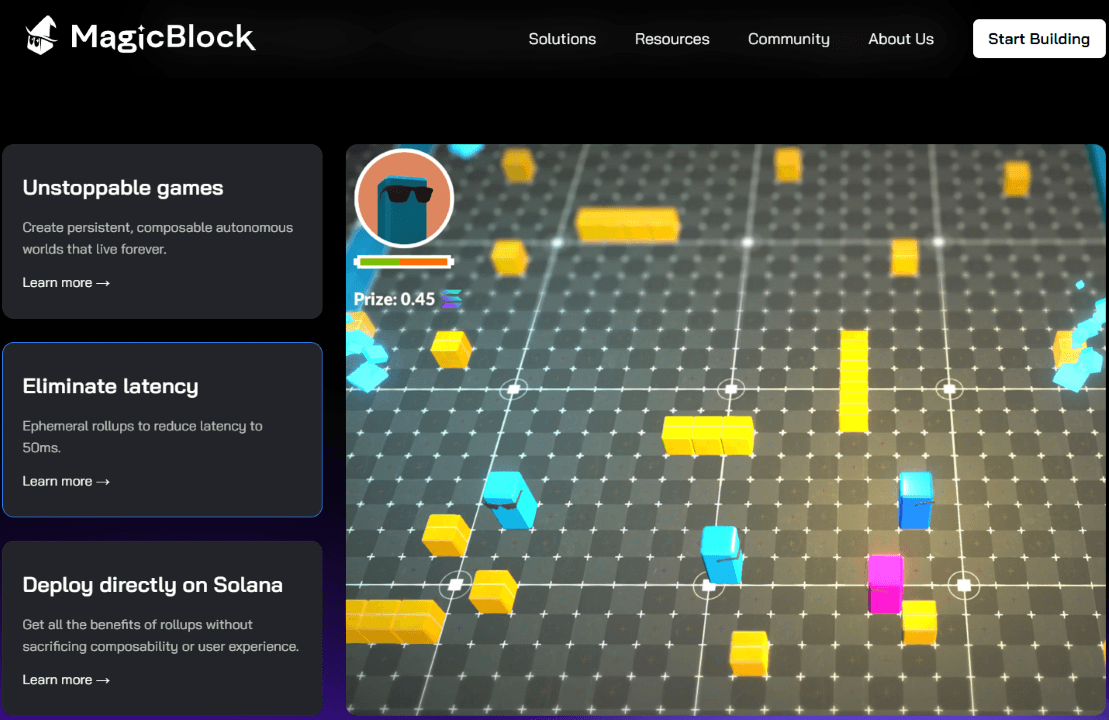1109x720 pixels.
Task: Click the arrow after Learn more under Unstoppable games
Action: point(103,283)
